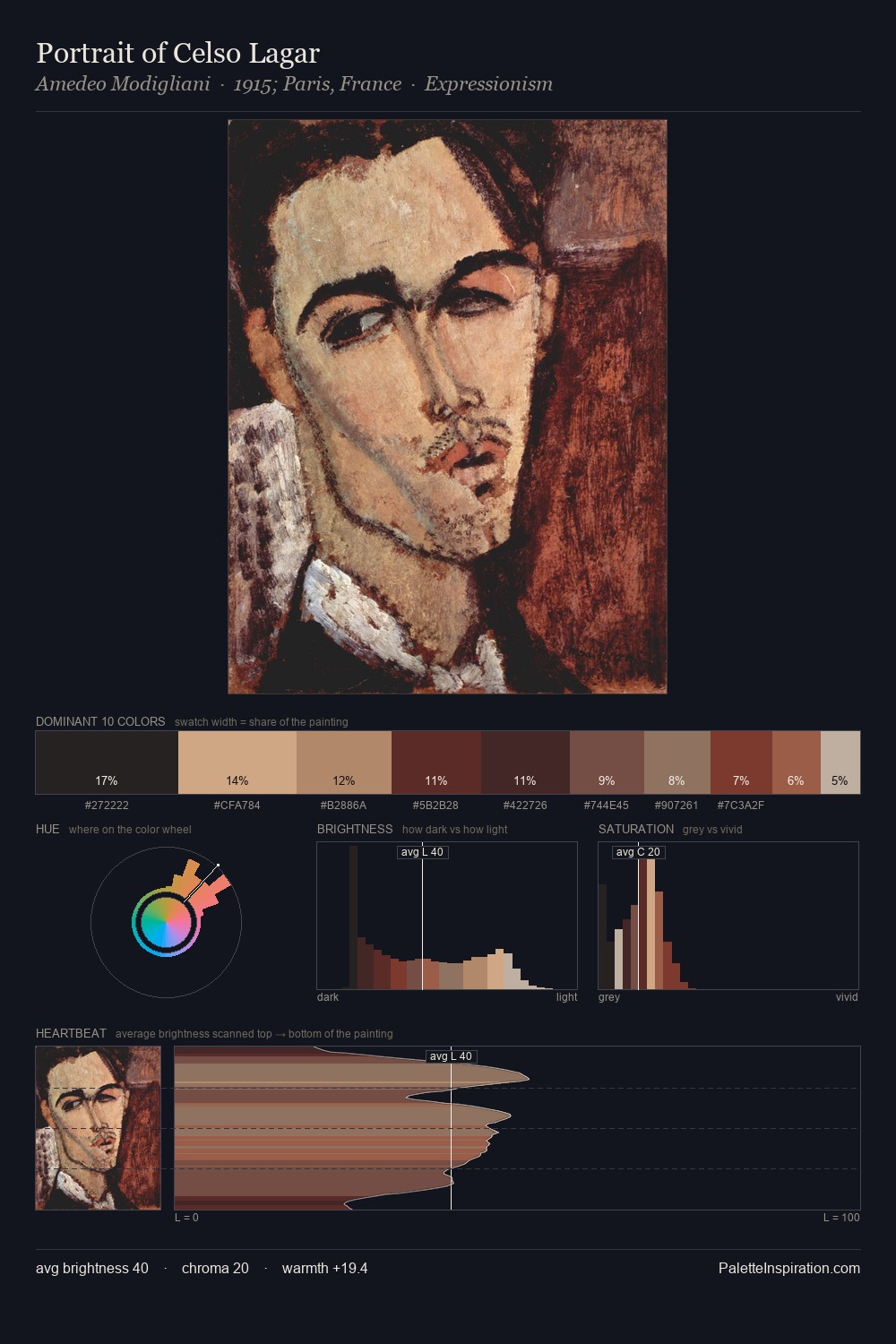
Task: Click the 'L = 100' heartbeat axis label
Action: pos(841,1218)
